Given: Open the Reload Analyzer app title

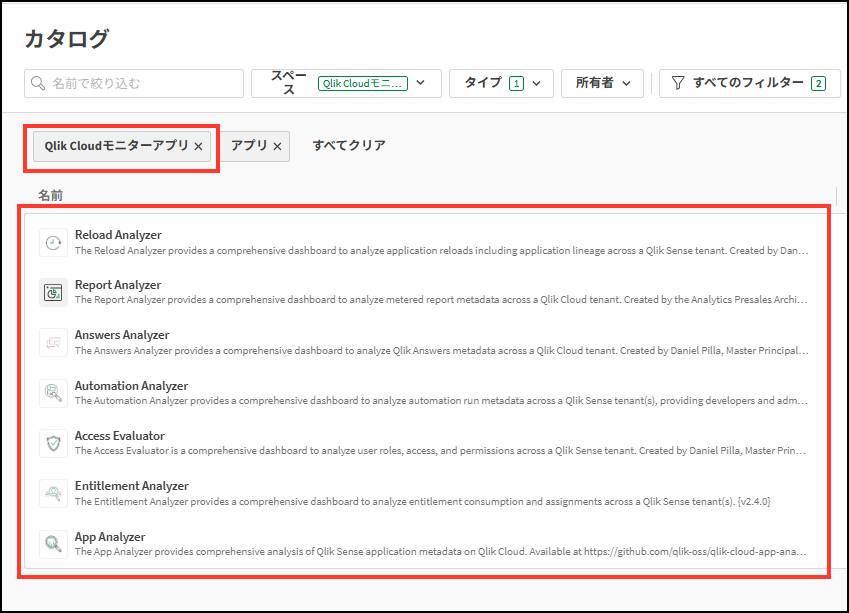Looking at the screenshot, I should point(118,235).
